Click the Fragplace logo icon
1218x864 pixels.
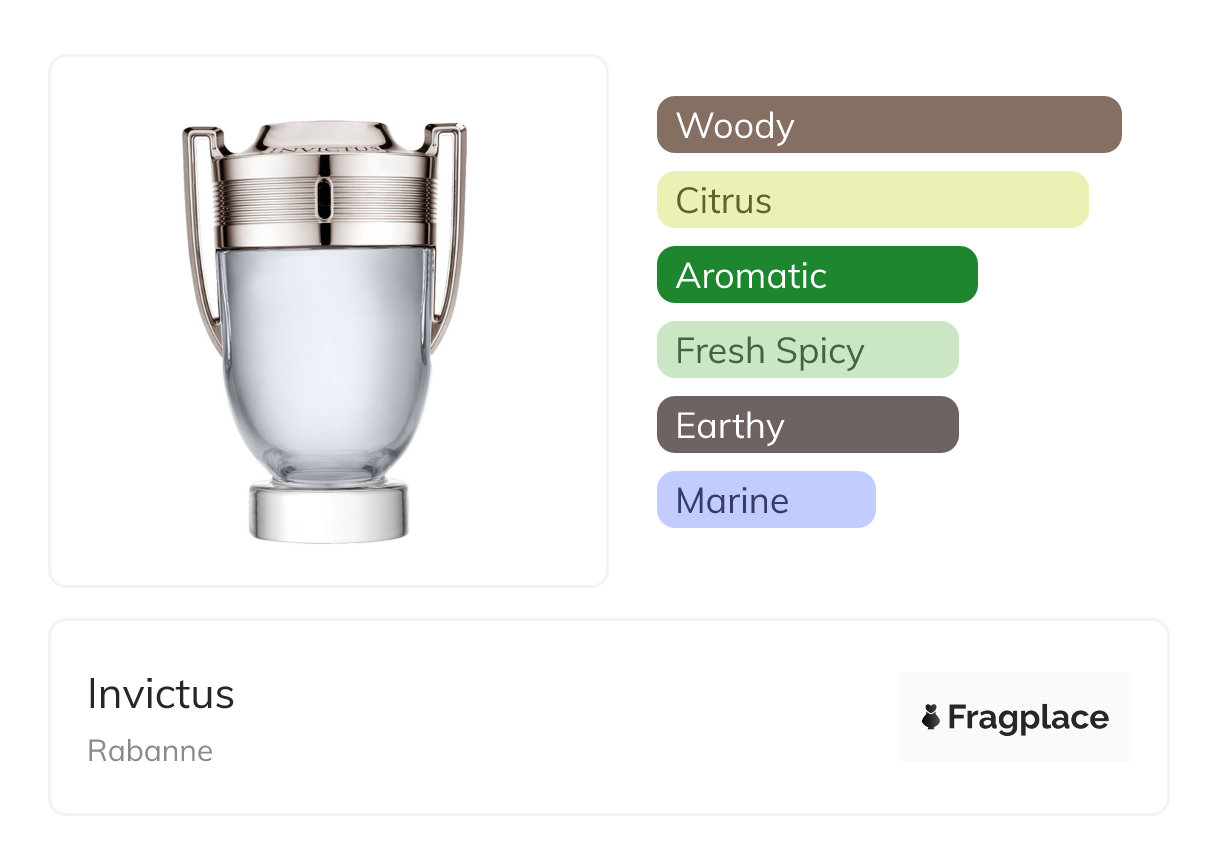point(931,717)
